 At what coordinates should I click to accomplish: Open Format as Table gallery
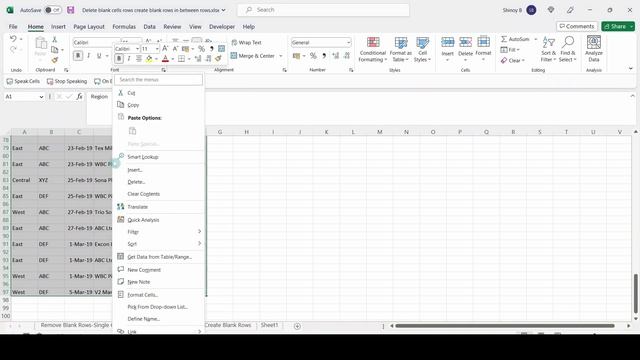coord(400,49)
